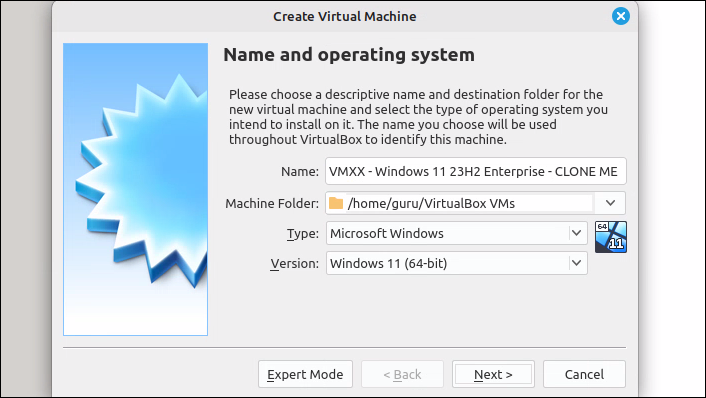This screenshot has height=398, width=706.
Task: Click the disabled < Back button
Action: tap(402, 374)
